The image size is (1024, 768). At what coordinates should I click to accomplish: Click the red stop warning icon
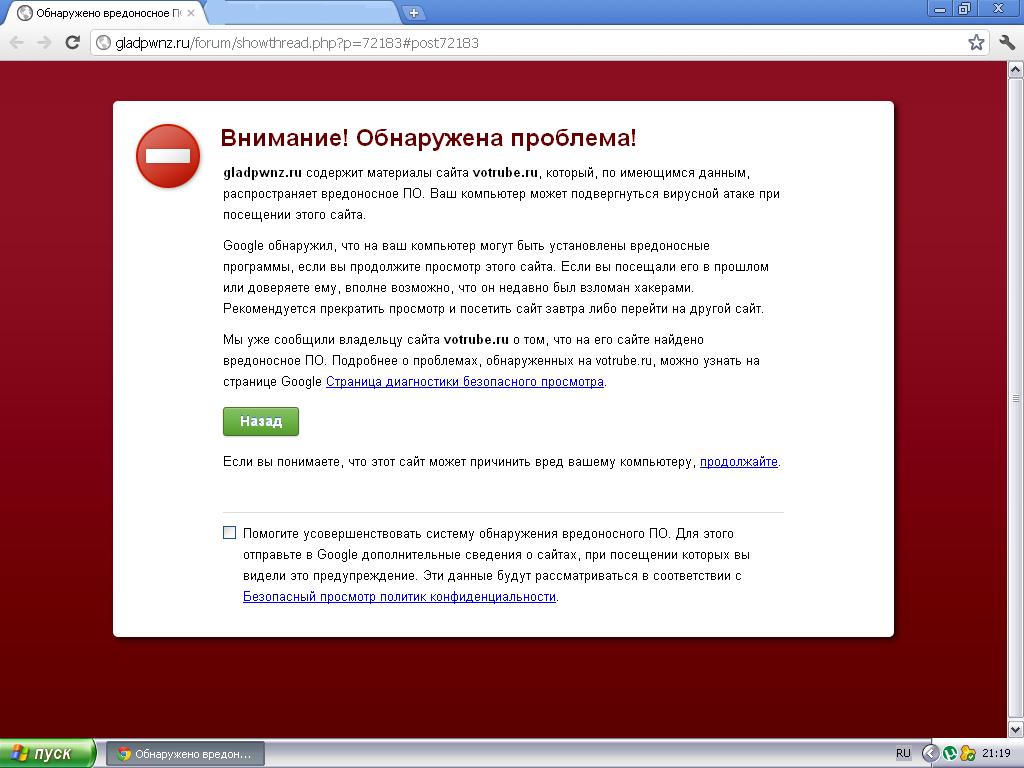click(168, 156)
